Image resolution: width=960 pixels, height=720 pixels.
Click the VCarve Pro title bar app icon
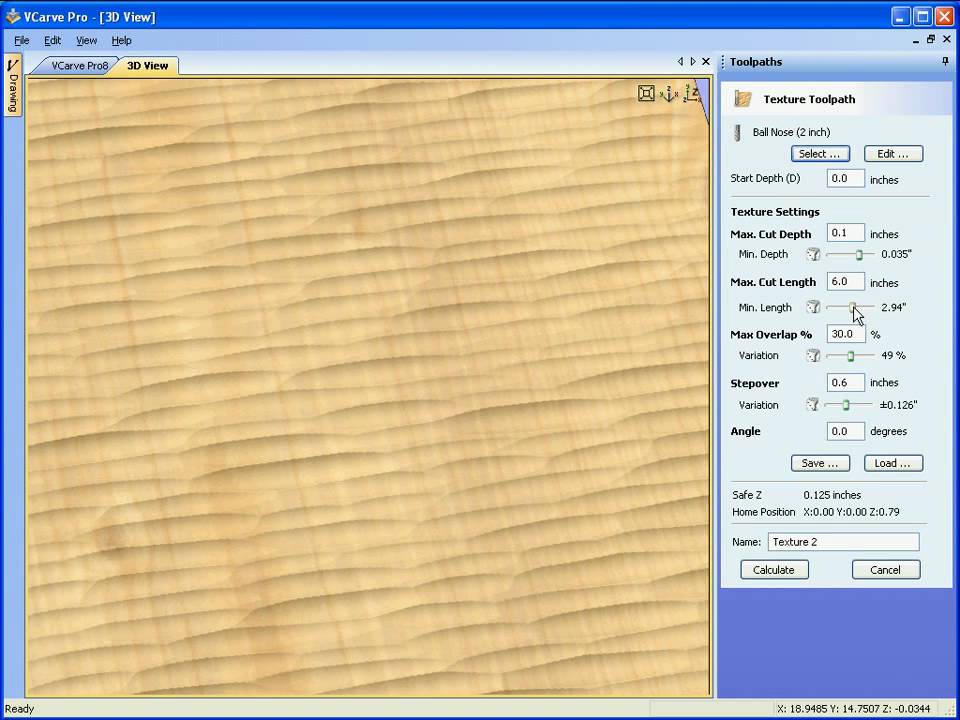pyautogui.click(x=12, y=17)
